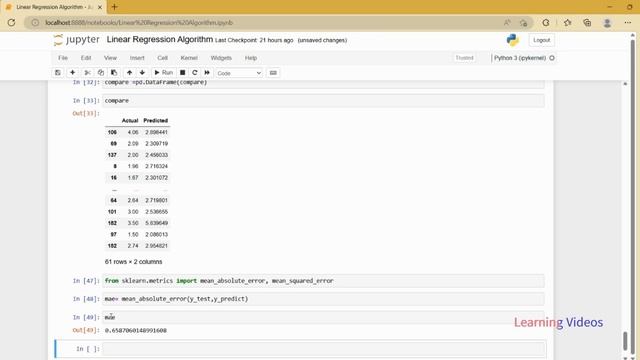Image resolution: width=640 pixels, height=360 pixels.
Task: Paste cells below icon
Action: click(x=114, y=73)
